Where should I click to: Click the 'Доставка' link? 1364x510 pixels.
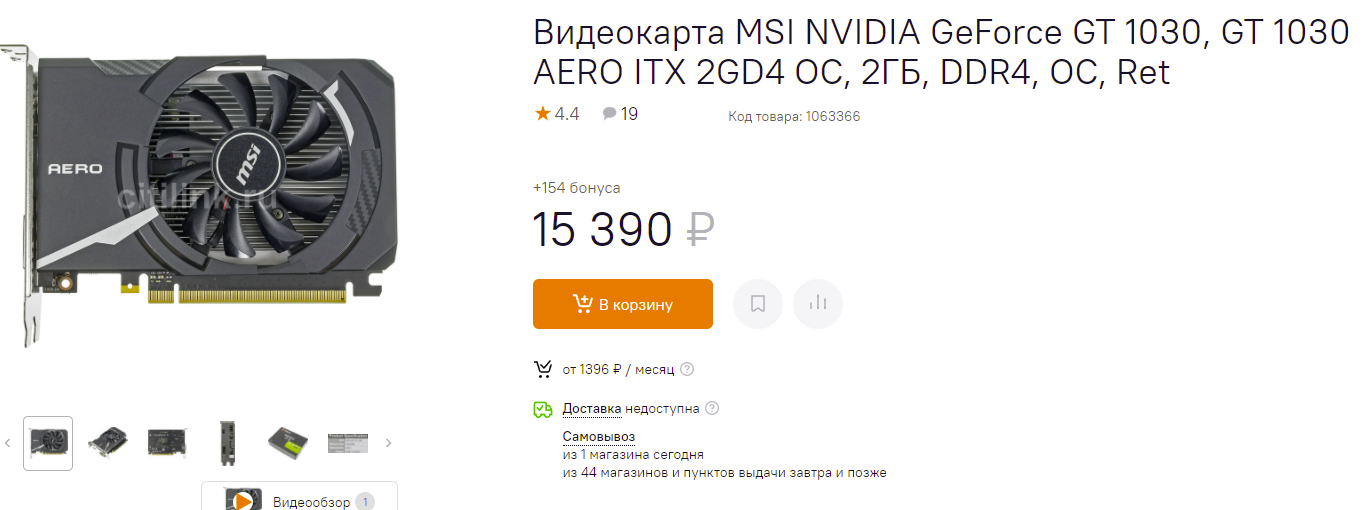[592, 408]
